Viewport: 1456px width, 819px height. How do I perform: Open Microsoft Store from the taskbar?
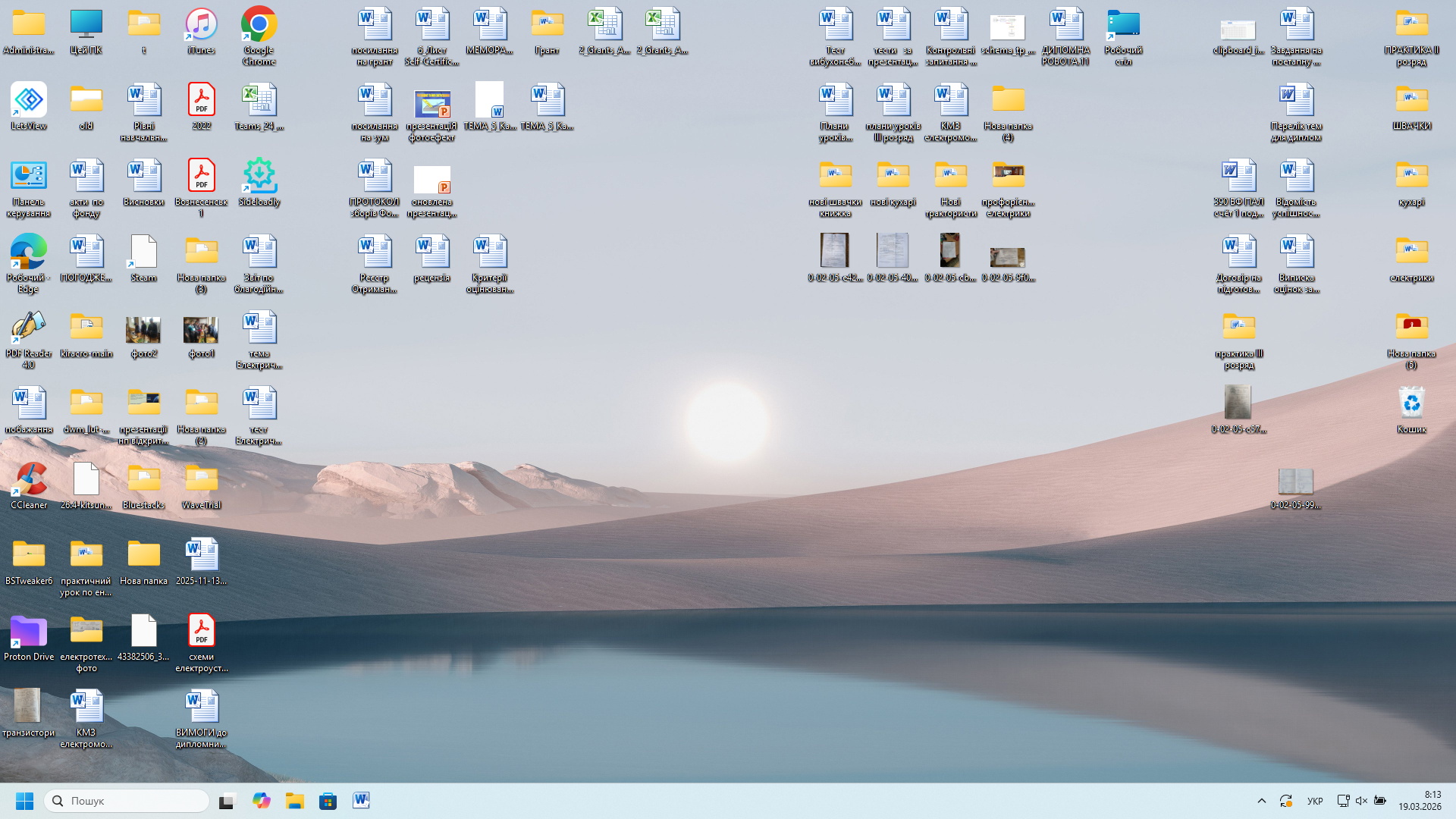click(x=328, y=801)
